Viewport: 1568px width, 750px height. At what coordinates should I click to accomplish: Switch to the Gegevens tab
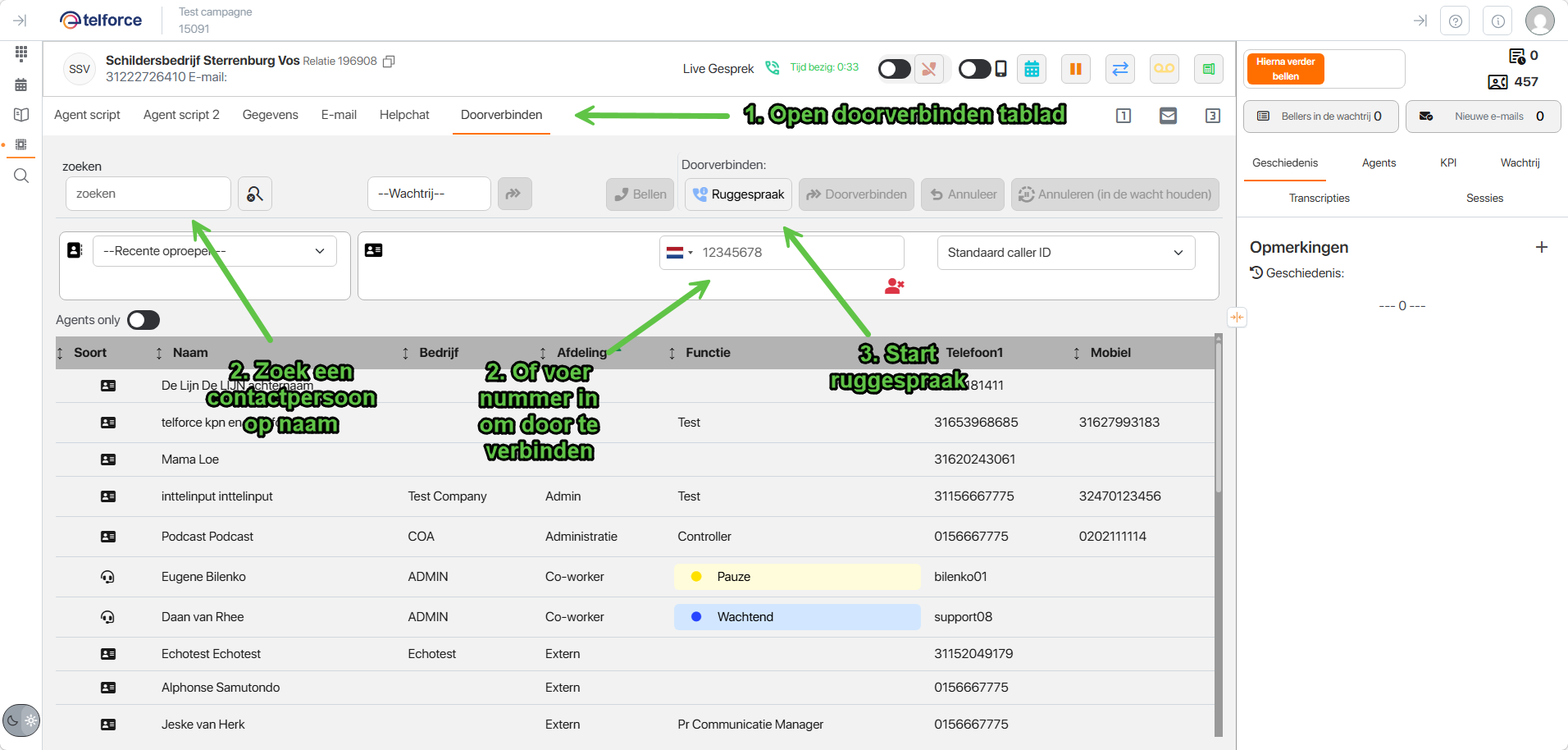tap(270, 115)
